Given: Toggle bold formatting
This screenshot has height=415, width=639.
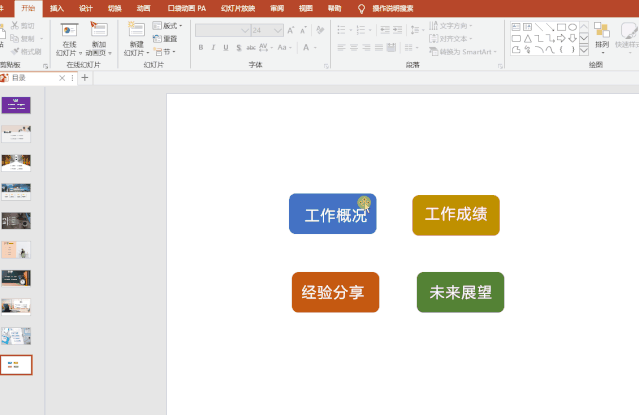Looking at the screenshot, I should click(x=201, y=48).
